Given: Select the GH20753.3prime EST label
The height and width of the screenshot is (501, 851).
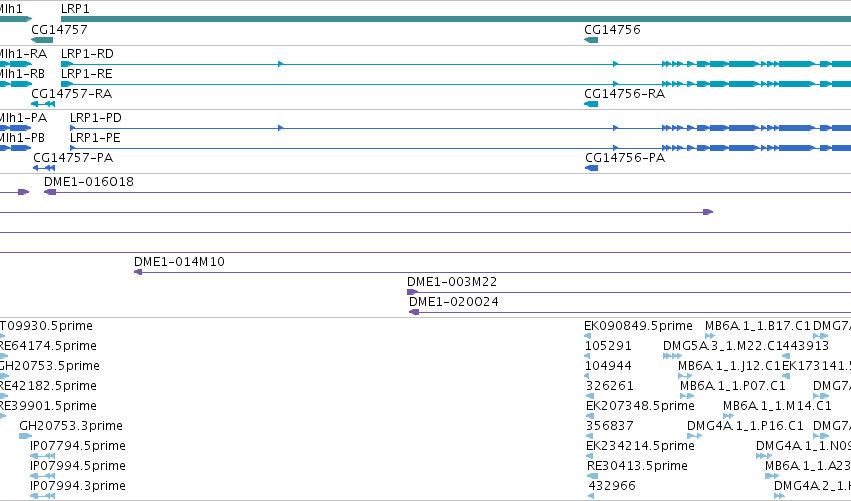Looking at the screenshot, I should pos(71,426).
